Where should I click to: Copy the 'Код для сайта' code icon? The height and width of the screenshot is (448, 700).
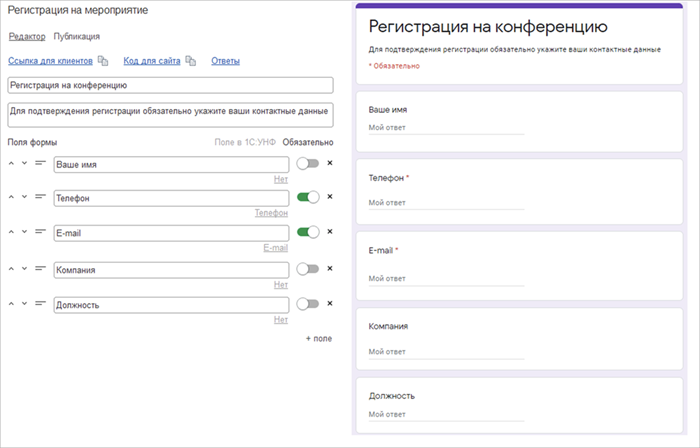coord(190,62)
